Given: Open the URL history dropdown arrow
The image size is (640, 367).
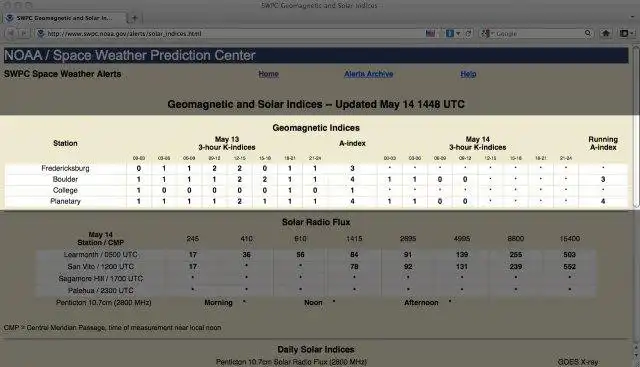Looking at the screenshot, I should [x=458, y=33].
